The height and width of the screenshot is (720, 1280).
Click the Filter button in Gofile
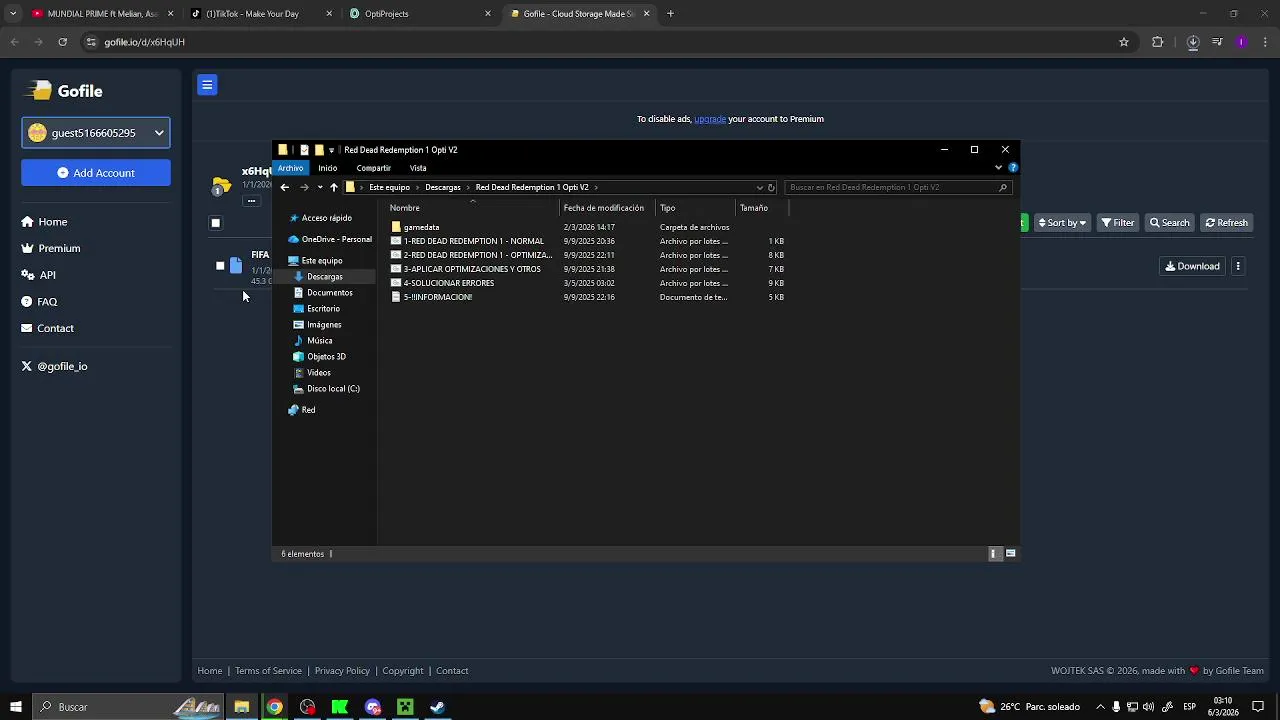pyautogui.click(x=1118, y=223)
